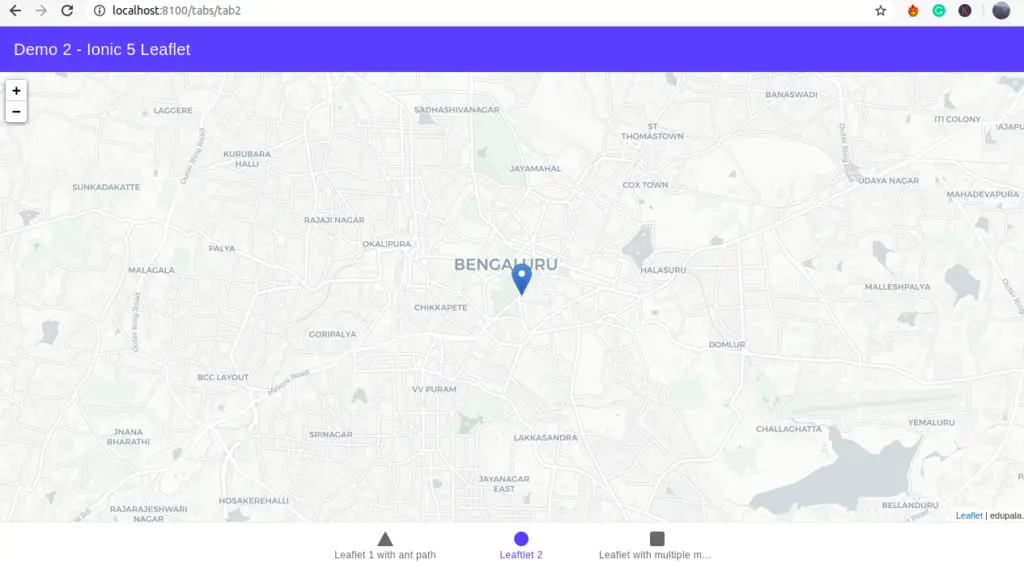This screenshot has height=568, width=1024.
Task: Click the JAYAMAHAL map label
Action: [x=535, y=168]
